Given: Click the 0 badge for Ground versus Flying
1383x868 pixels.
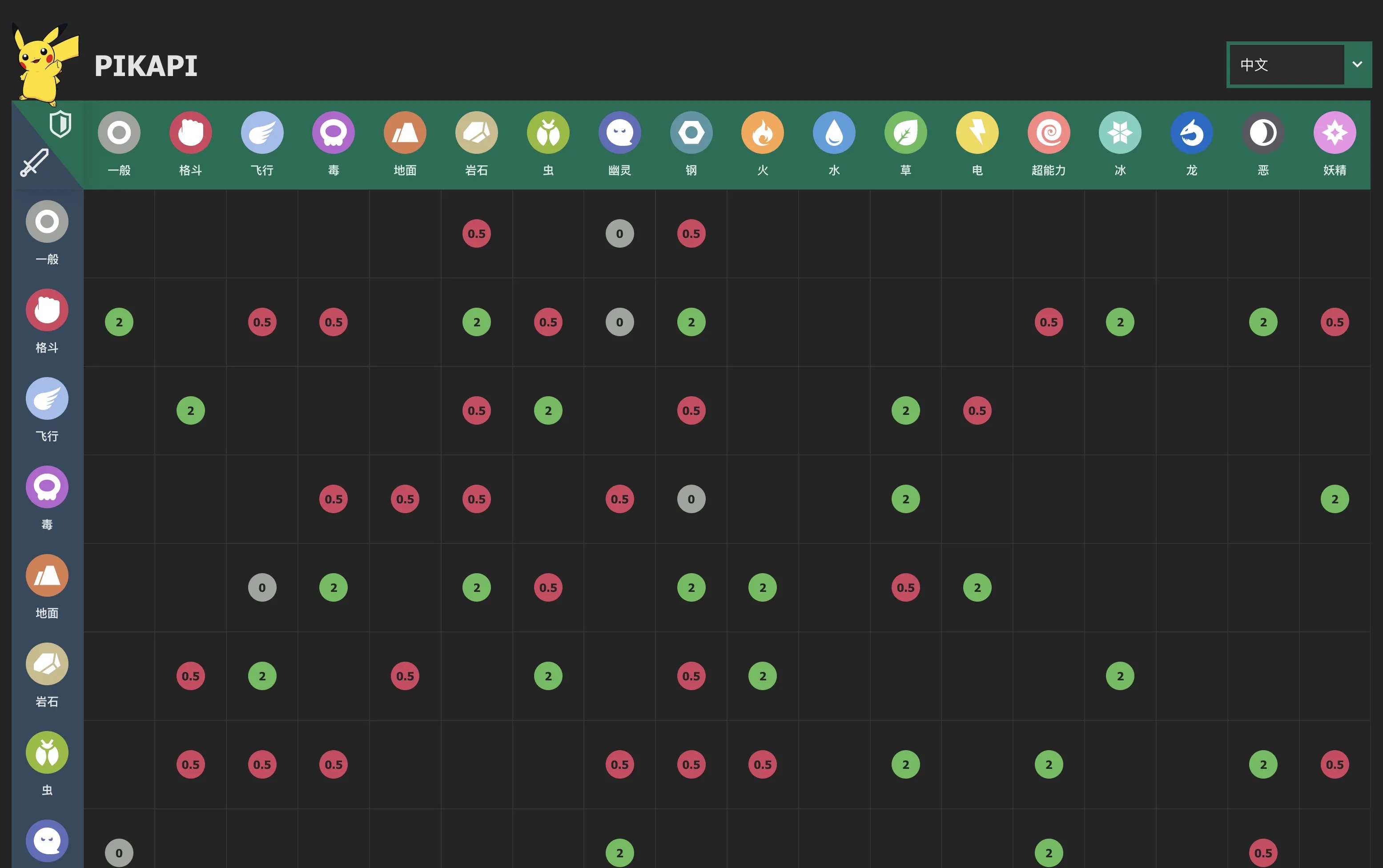Looking at the screenshot, I should coord(262,587).
